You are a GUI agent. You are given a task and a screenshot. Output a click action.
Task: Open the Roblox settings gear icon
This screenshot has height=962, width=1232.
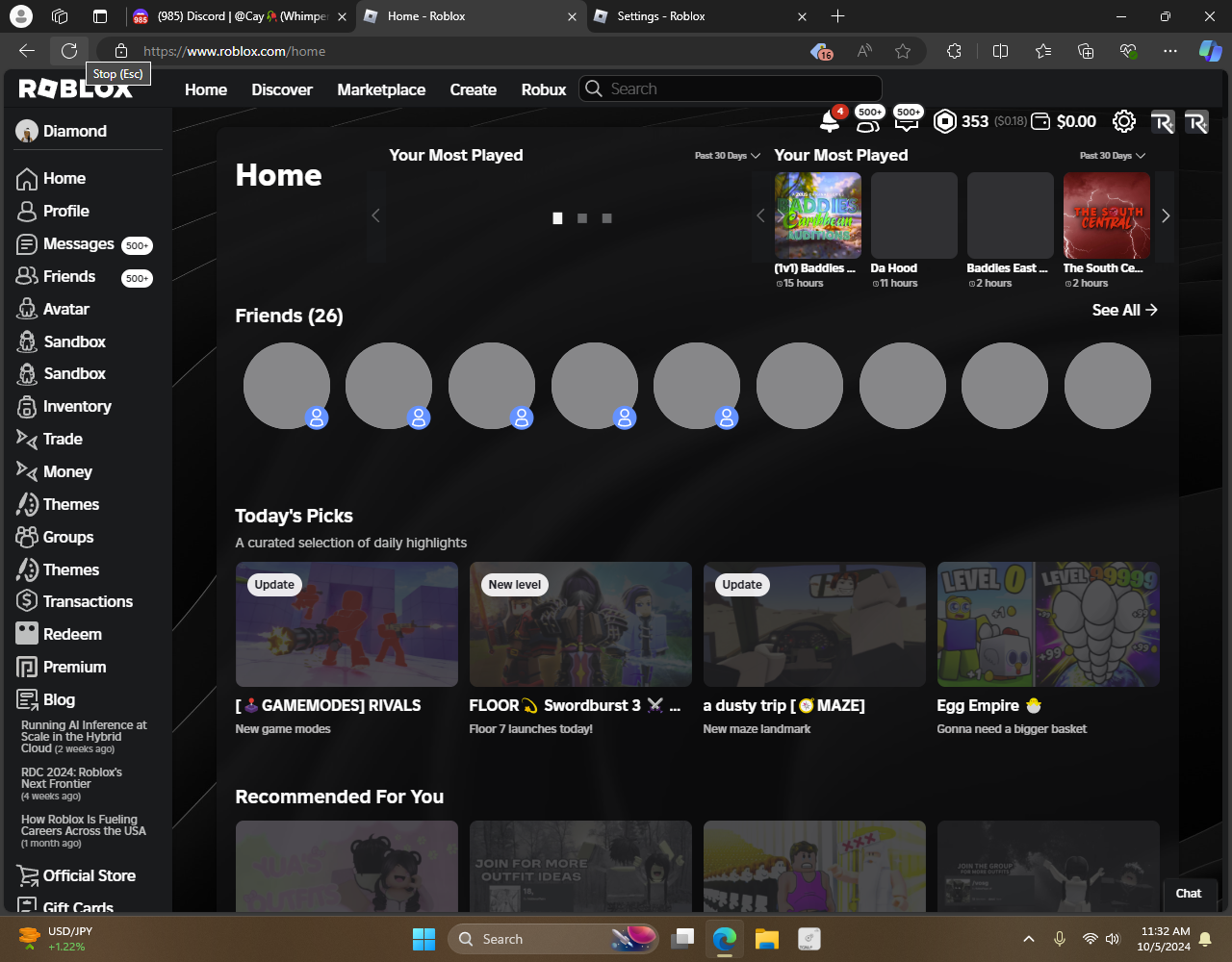1123,122
